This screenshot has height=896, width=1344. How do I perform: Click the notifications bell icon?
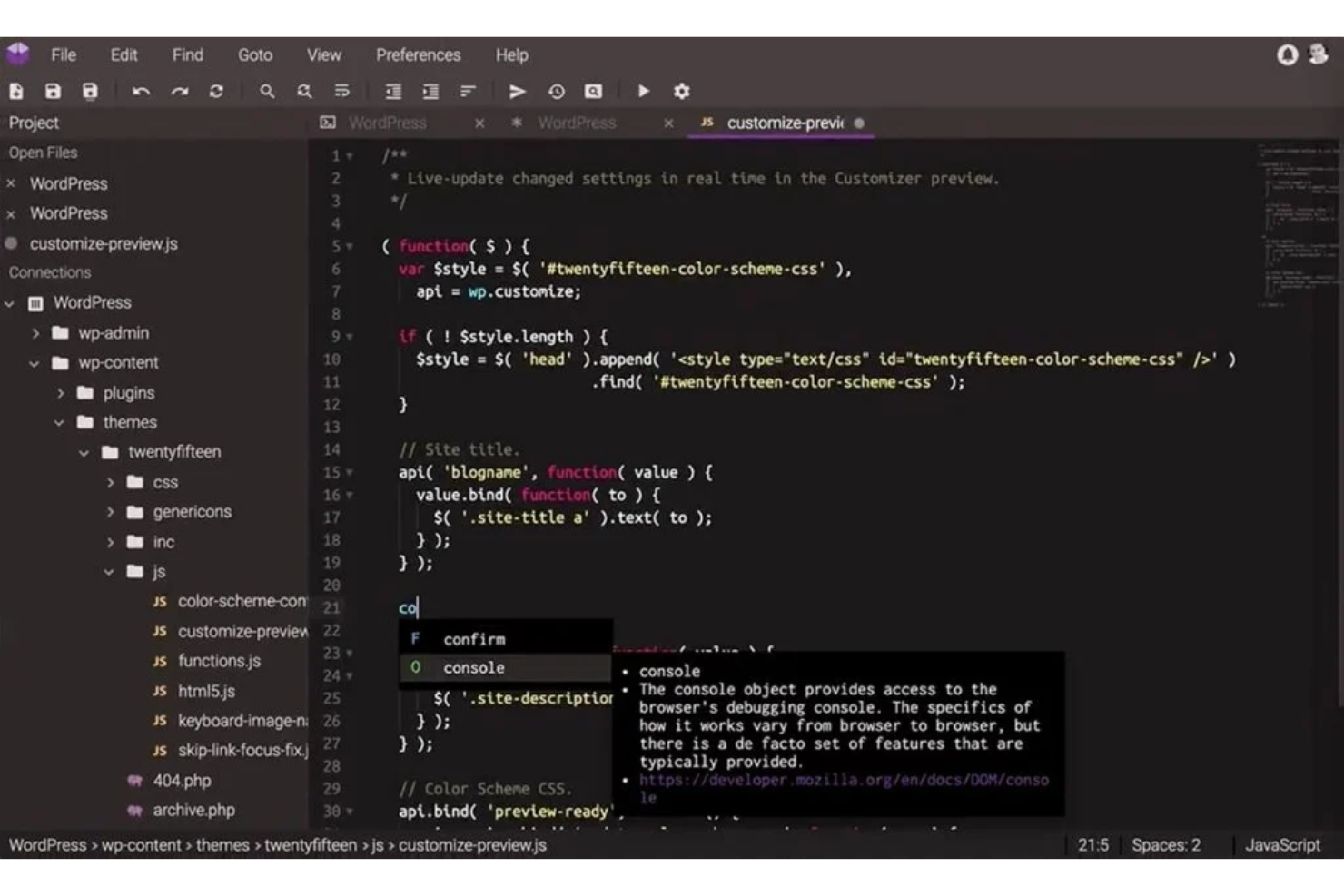tap(1287, 54)
